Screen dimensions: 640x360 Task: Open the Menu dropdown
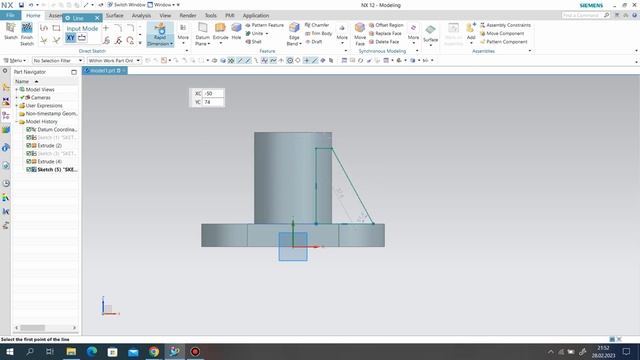click(15, 60)
